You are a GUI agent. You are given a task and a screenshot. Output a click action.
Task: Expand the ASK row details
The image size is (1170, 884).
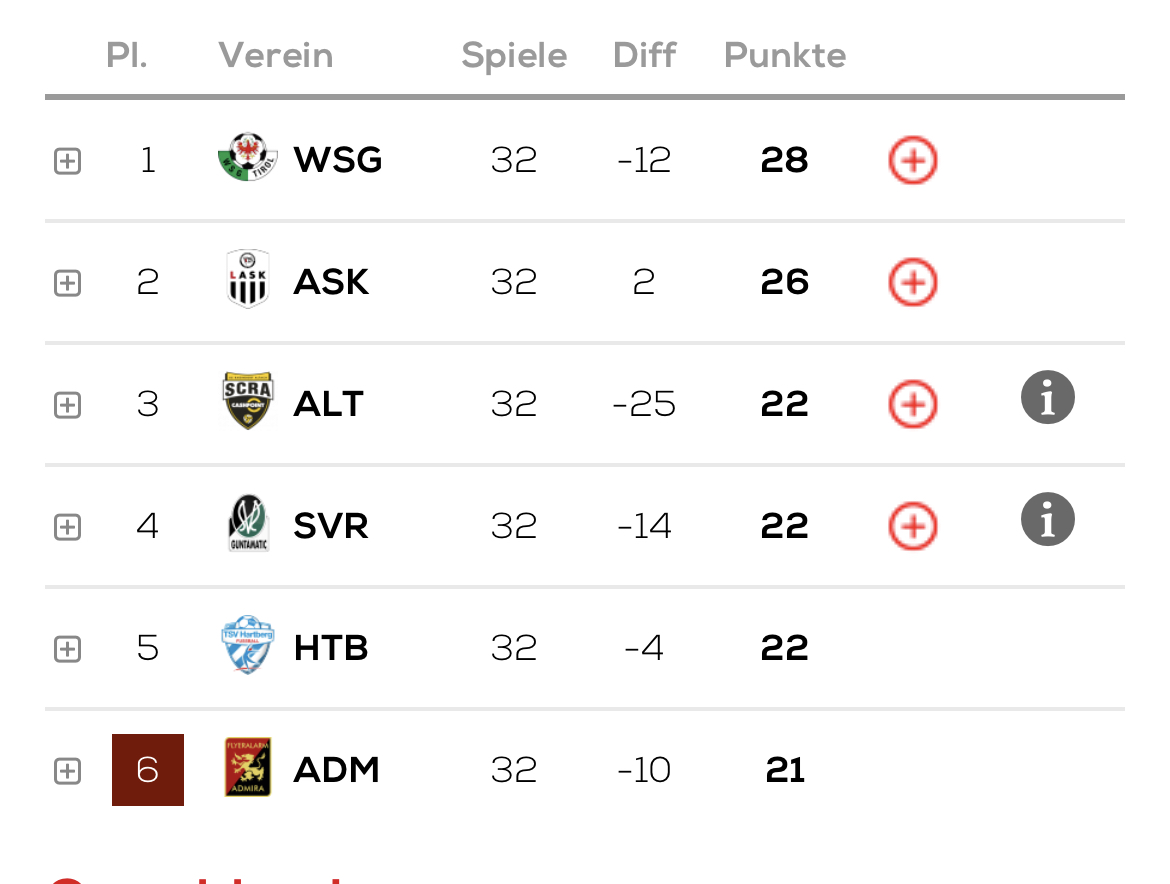pos(67,283)
